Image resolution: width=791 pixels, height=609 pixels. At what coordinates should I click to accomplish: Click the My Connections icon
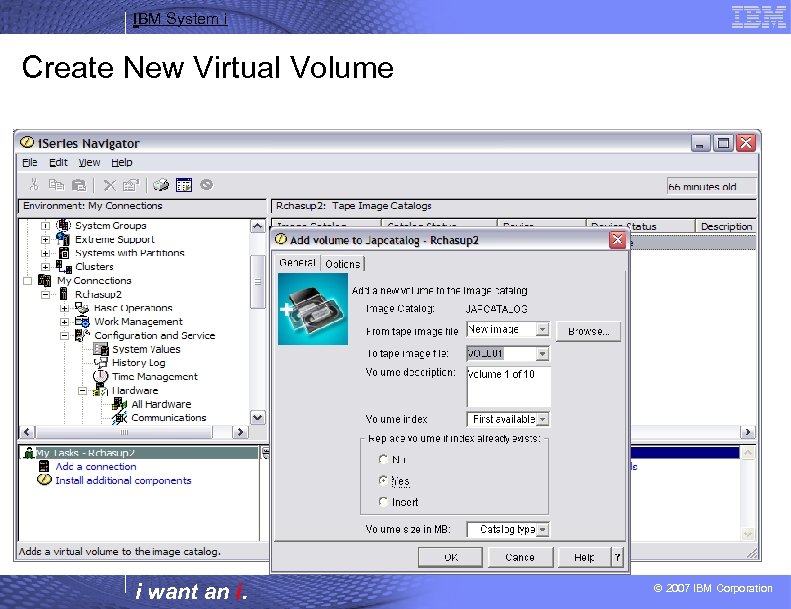coord(44,280)
